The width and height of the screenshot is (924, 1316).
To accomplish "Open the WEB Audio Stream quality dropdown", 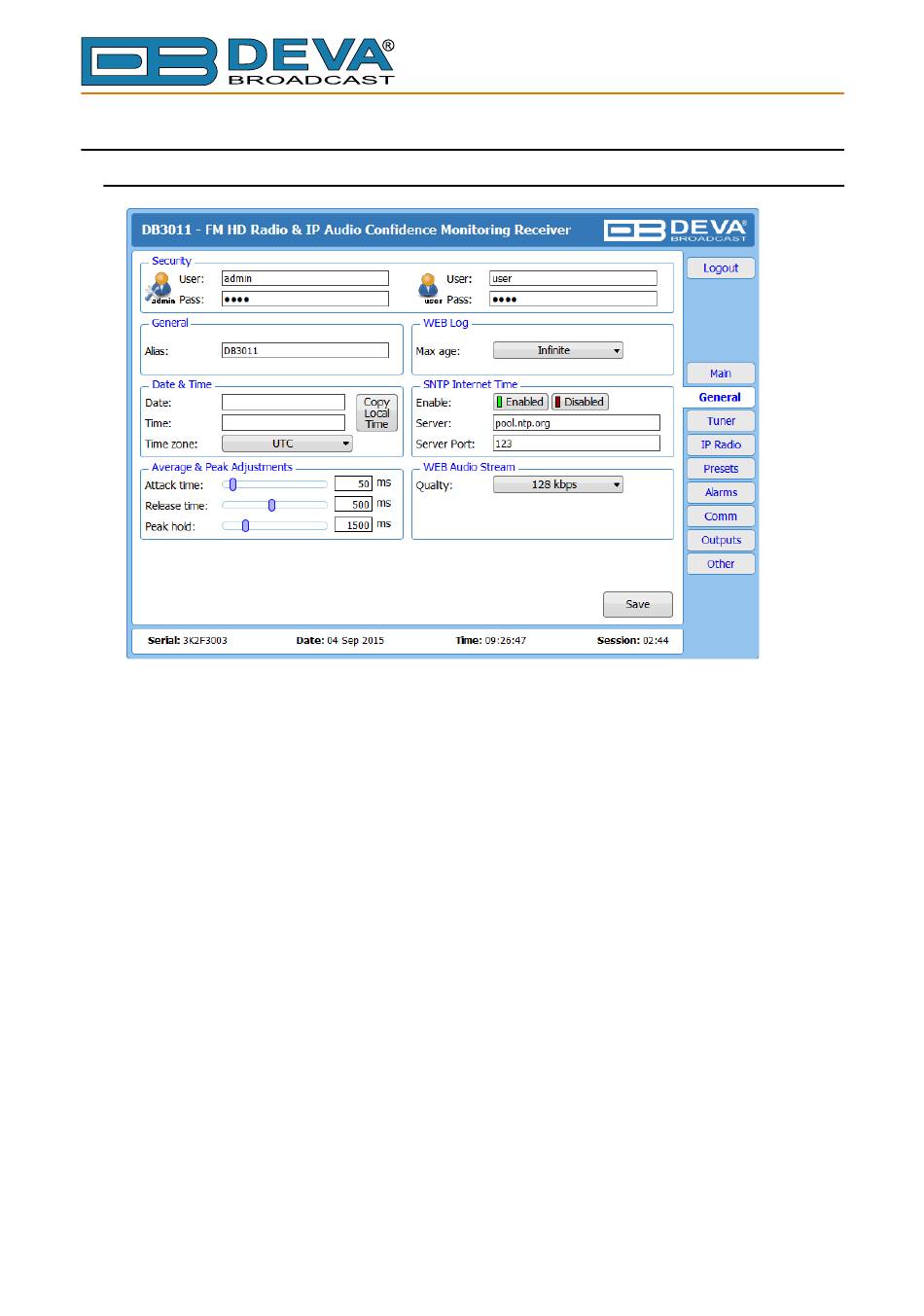I will (x=557, y=484).
